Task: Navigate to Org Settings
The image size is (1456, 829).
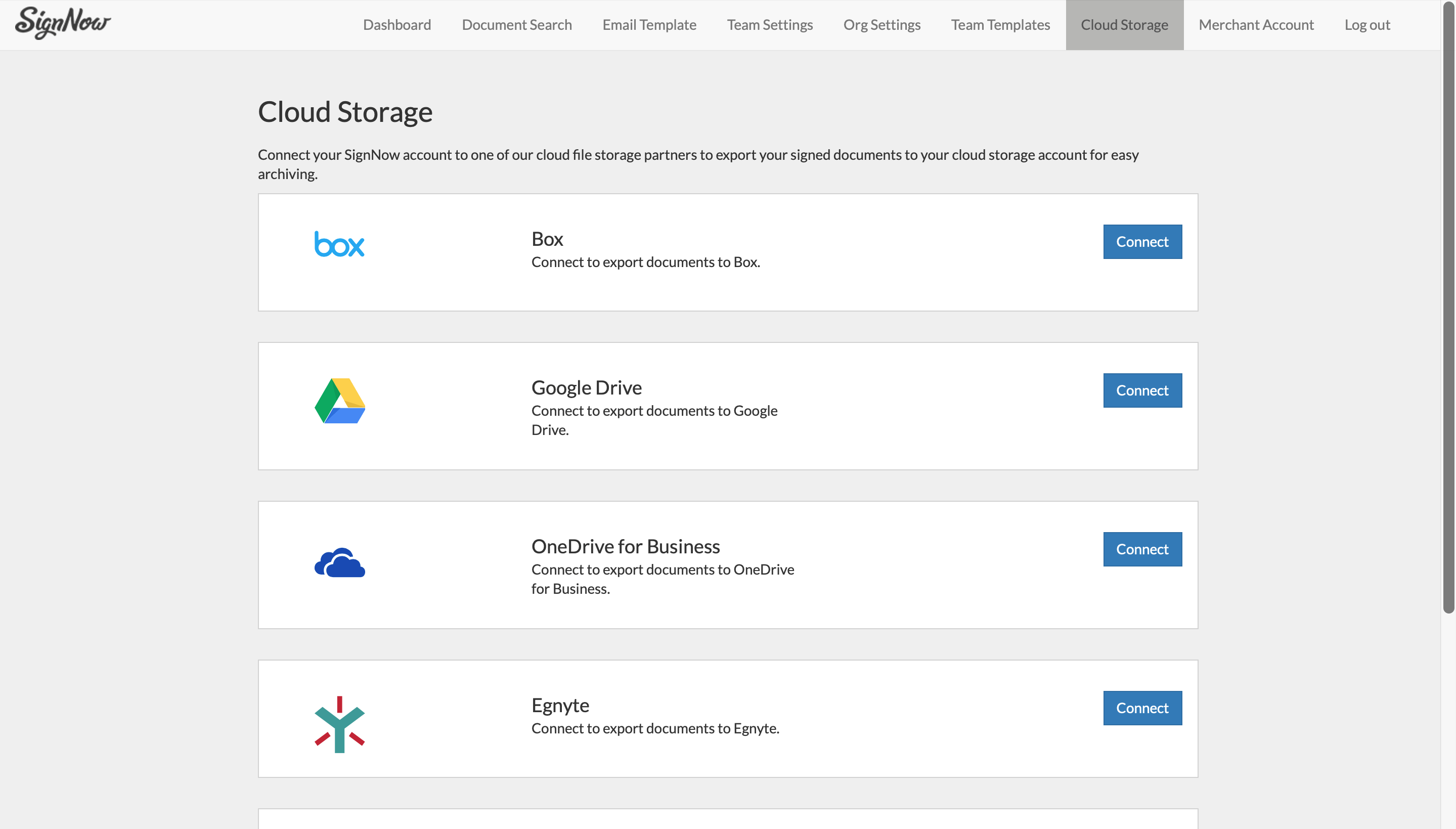Action: tap(881, 25)
